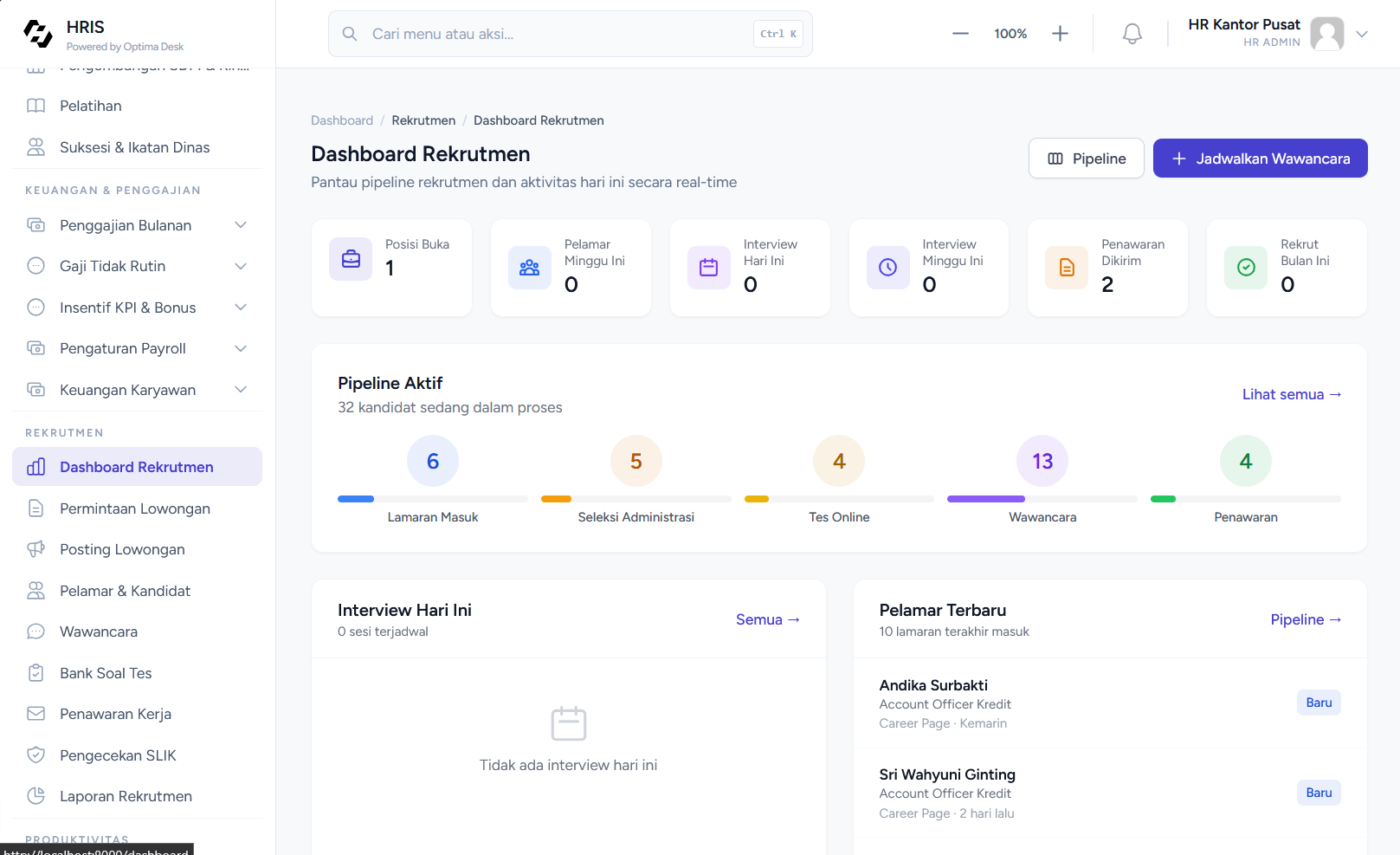This screenshot has height=855, width=1400.
Task: Click the Pipeline button
Action: [x=1087, y=159]
